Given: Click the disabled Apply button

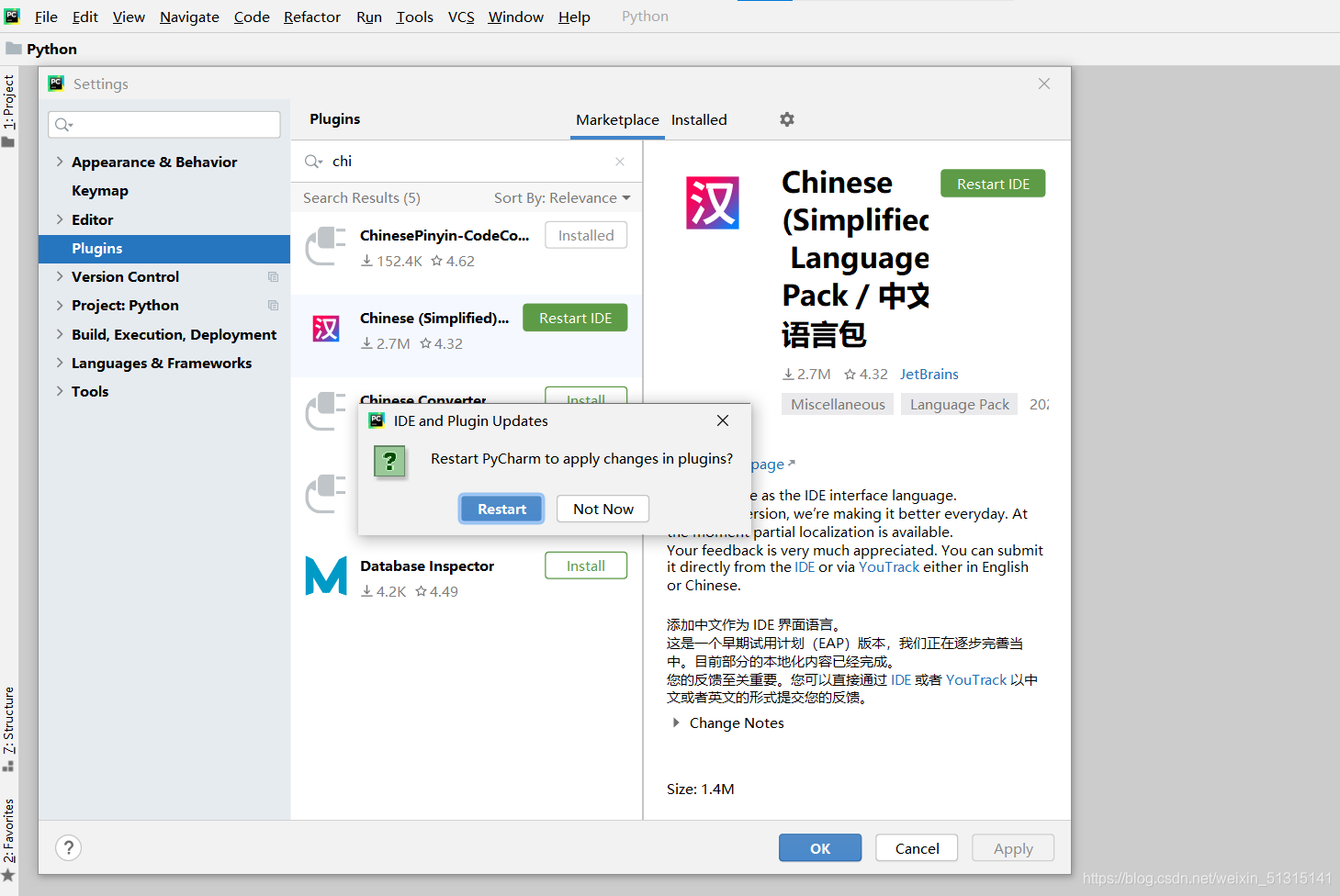Looking at the screenshot, I should 1013,848.
